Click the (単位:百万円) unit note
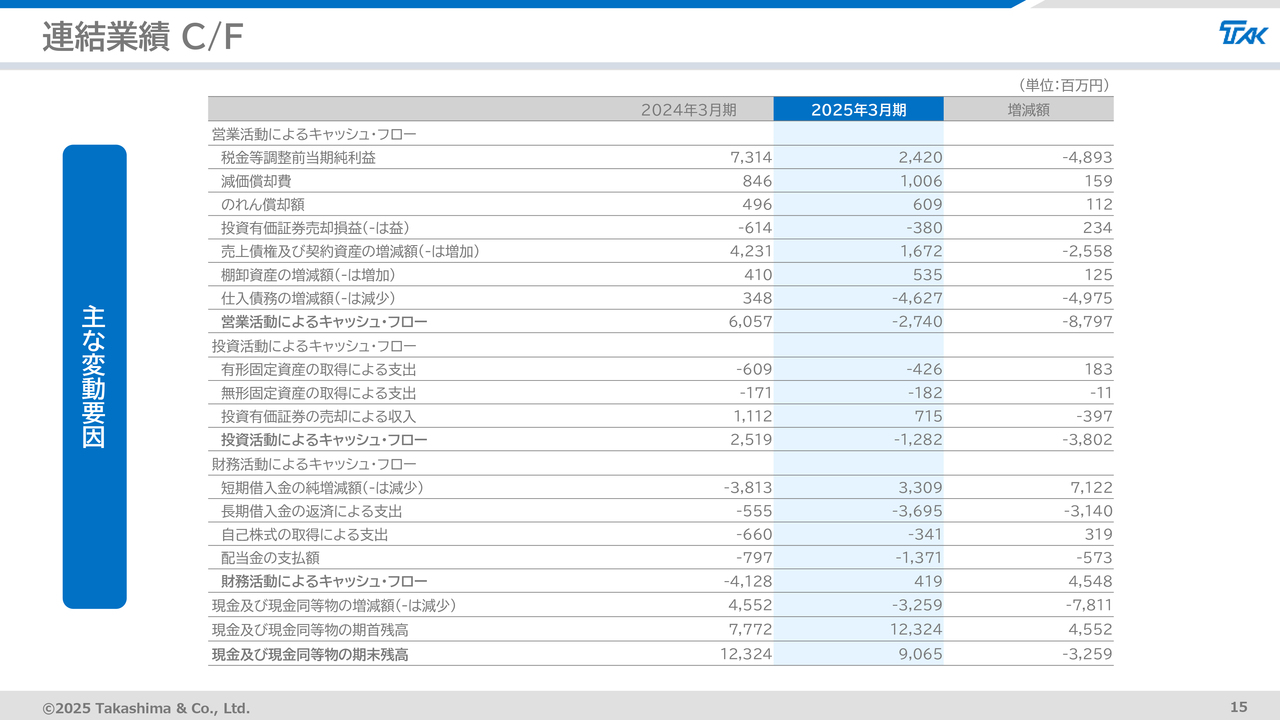This screenshot has height=720, width=1280. click(1062, 86)
